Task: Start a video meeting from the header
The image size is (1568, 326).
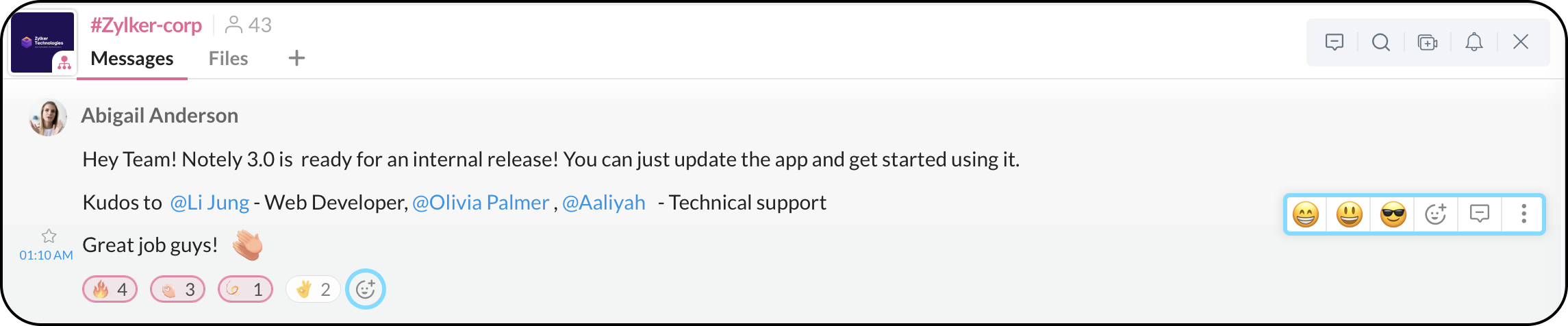Action: tap(1427, 42)
